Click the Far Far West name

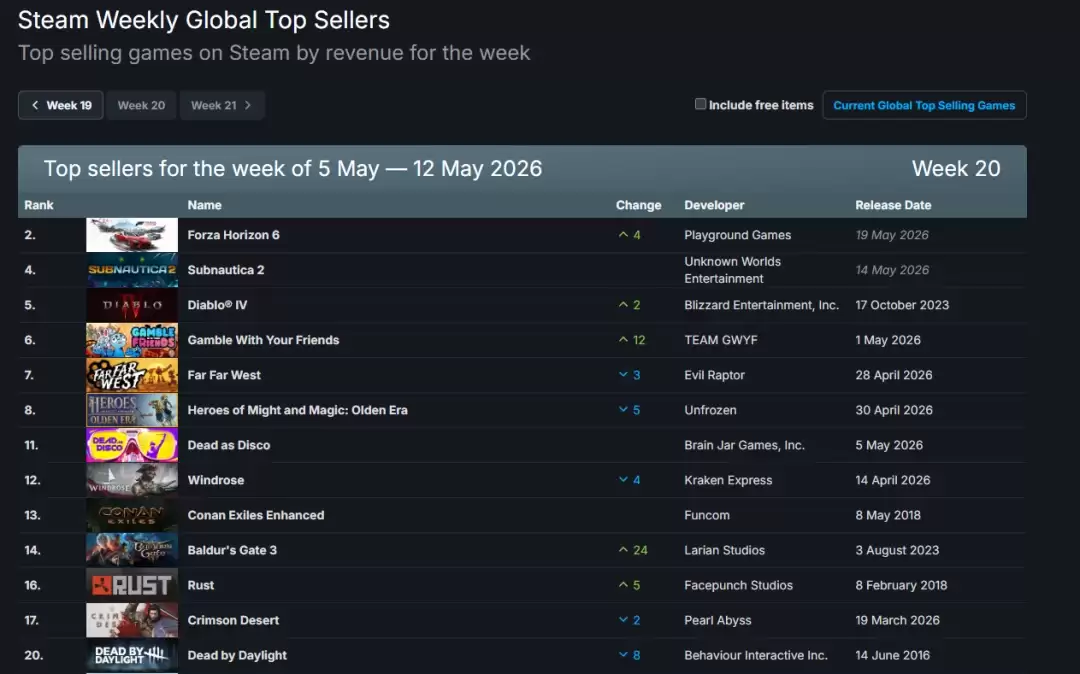coord(224,375)
